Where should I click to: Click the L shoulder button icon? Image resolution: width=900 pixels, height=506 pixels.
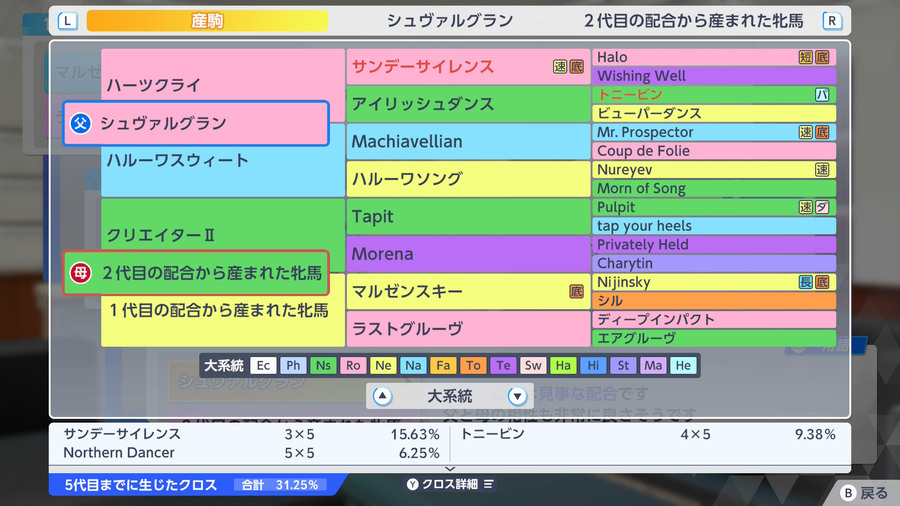click(x=68, y=21)
